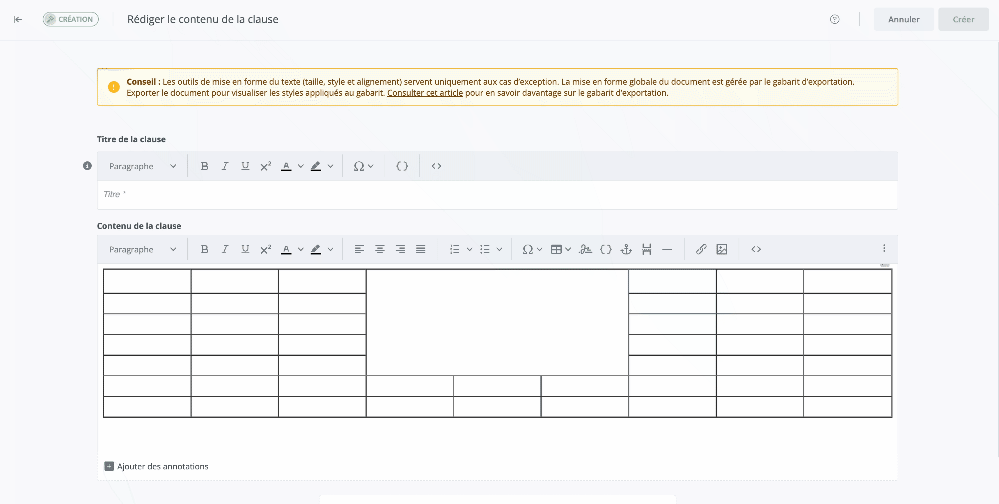The height and width of the screenshot is (504, 999).
Task: Toggle underline in the content toolbar
Action: pos(245,249)
